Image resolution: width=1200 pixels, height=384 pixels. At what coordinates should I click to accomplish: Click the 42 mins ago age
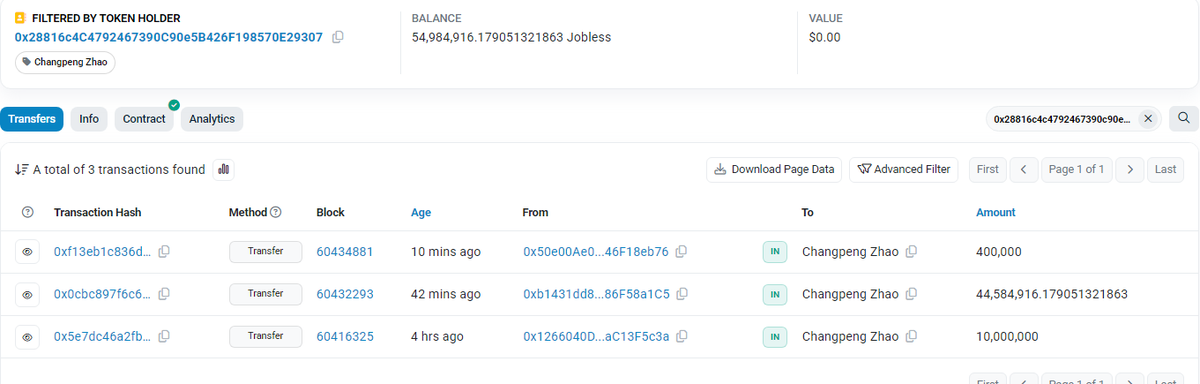pyautogui.click(x=446, y=294)
